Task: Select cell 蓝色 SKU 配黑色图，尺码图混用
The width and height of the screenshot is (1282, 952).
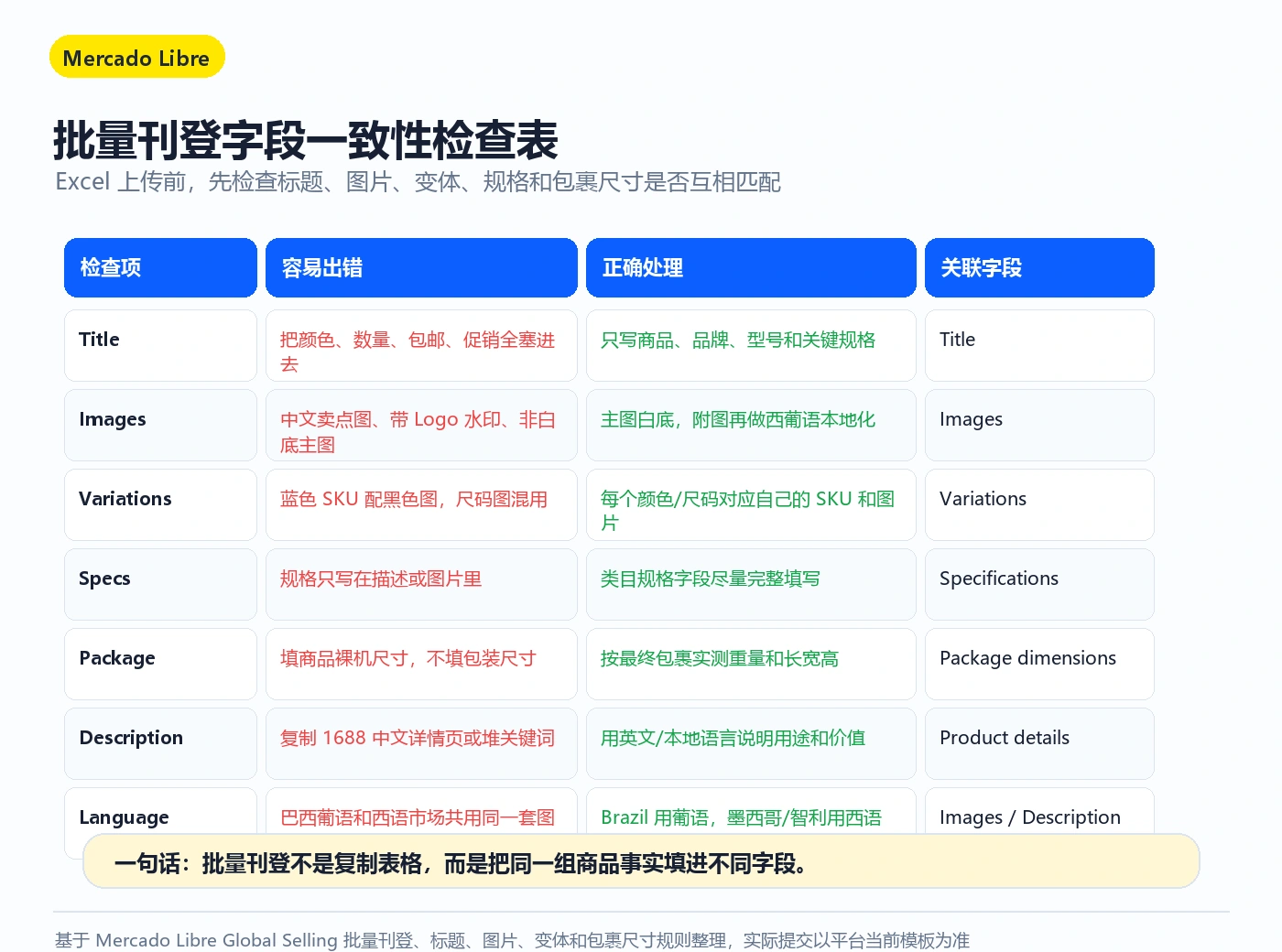Action: tap(421, 504)
